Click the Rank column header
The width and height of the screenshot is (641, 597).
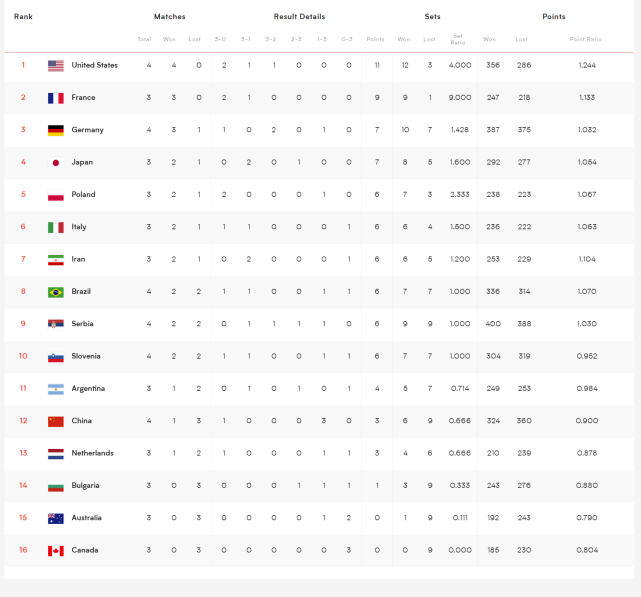click(23, 17)
